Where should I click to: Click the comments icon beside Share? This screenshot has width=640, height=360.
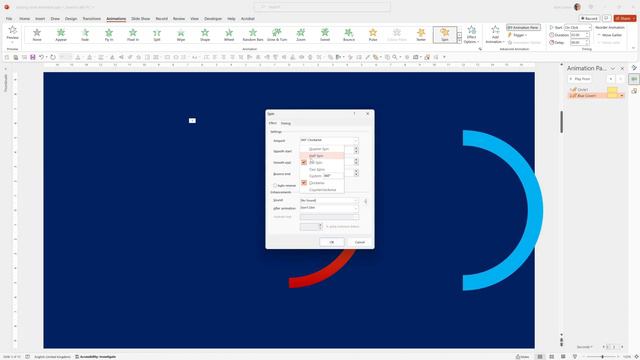607,18
